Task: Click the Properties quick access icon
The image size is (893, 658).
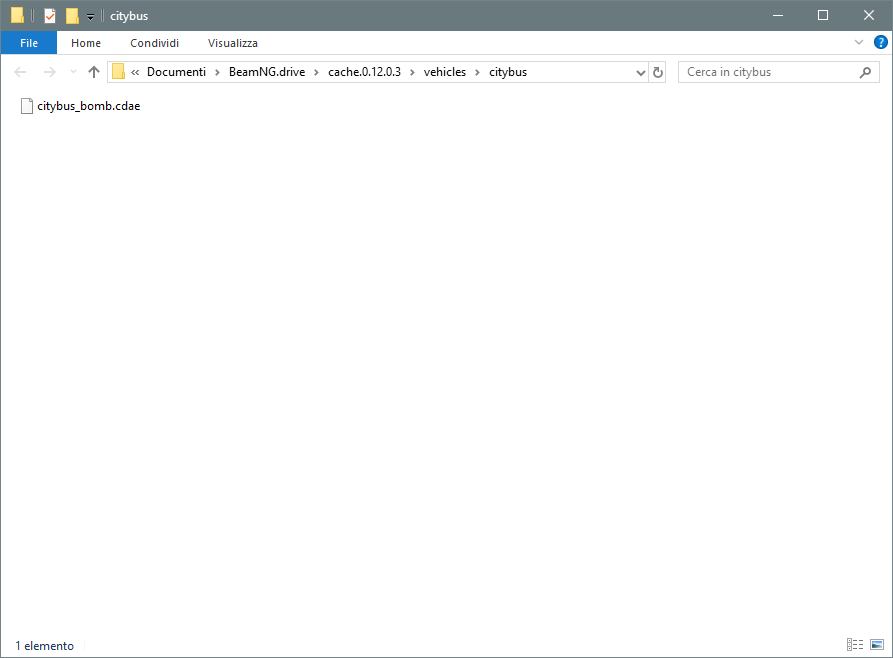Action: click(x=50, y=15)
